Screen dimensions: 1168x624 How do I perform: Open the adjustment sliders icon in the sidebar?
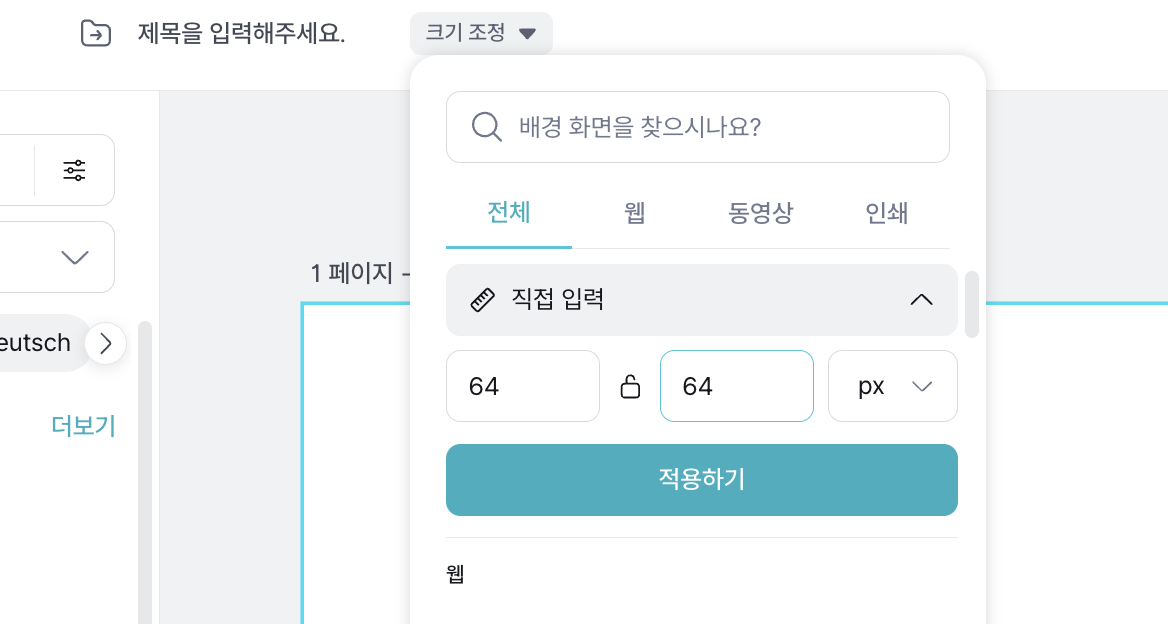tap(74, 169)
